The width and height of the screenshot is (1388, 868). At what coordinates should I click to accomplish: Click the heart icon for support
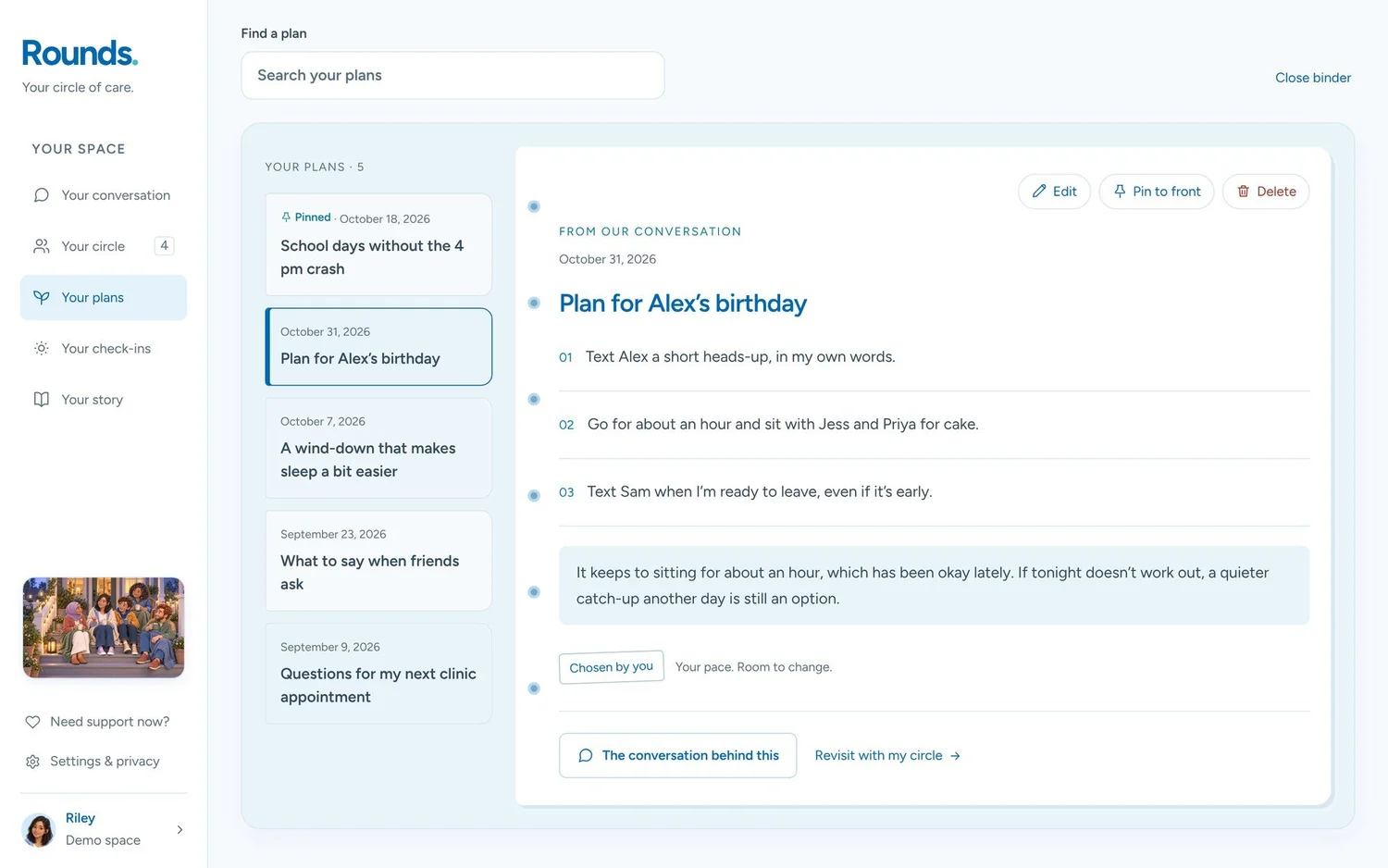coord(32,722)
